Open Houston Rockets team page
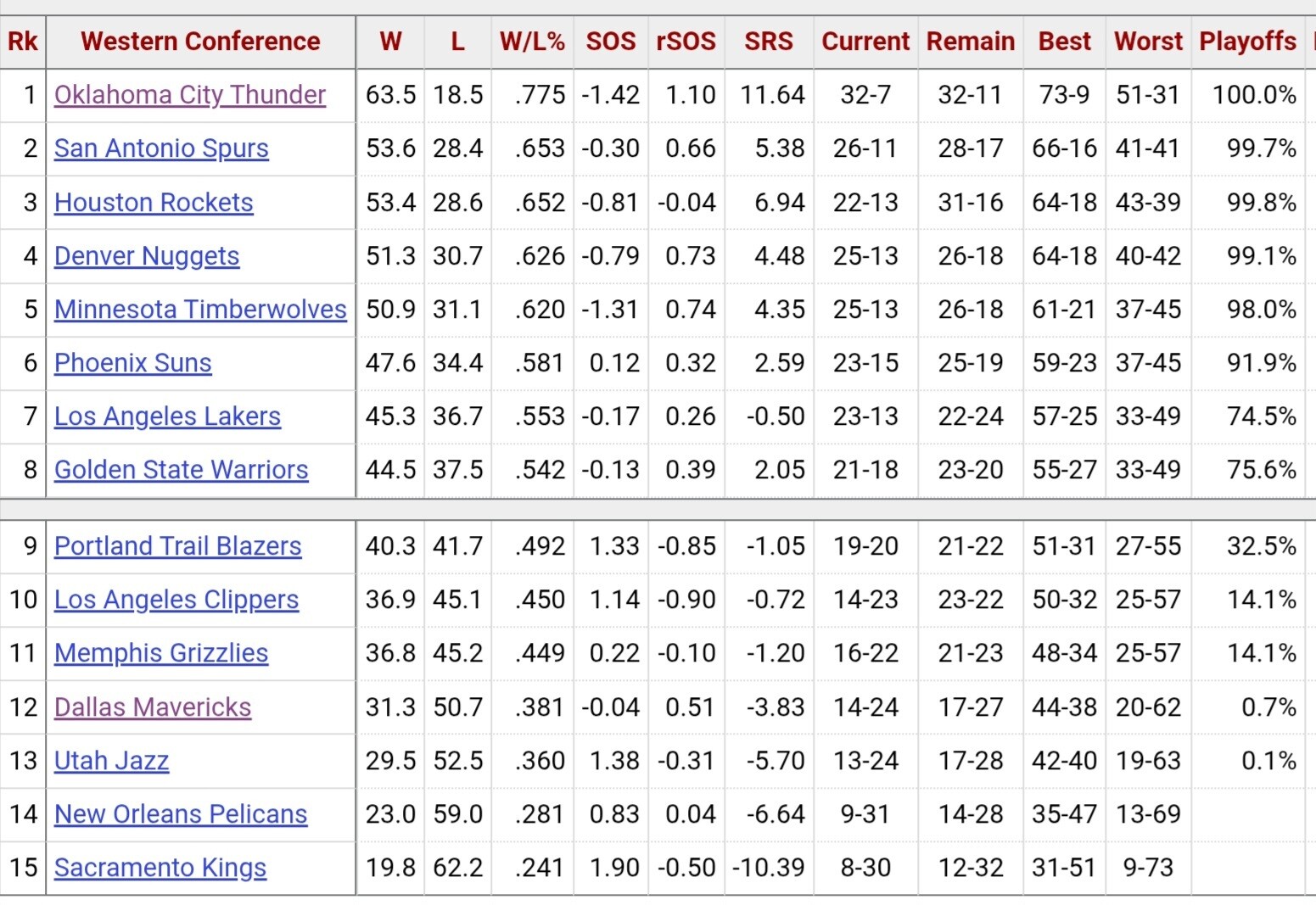 coord(154,203)
